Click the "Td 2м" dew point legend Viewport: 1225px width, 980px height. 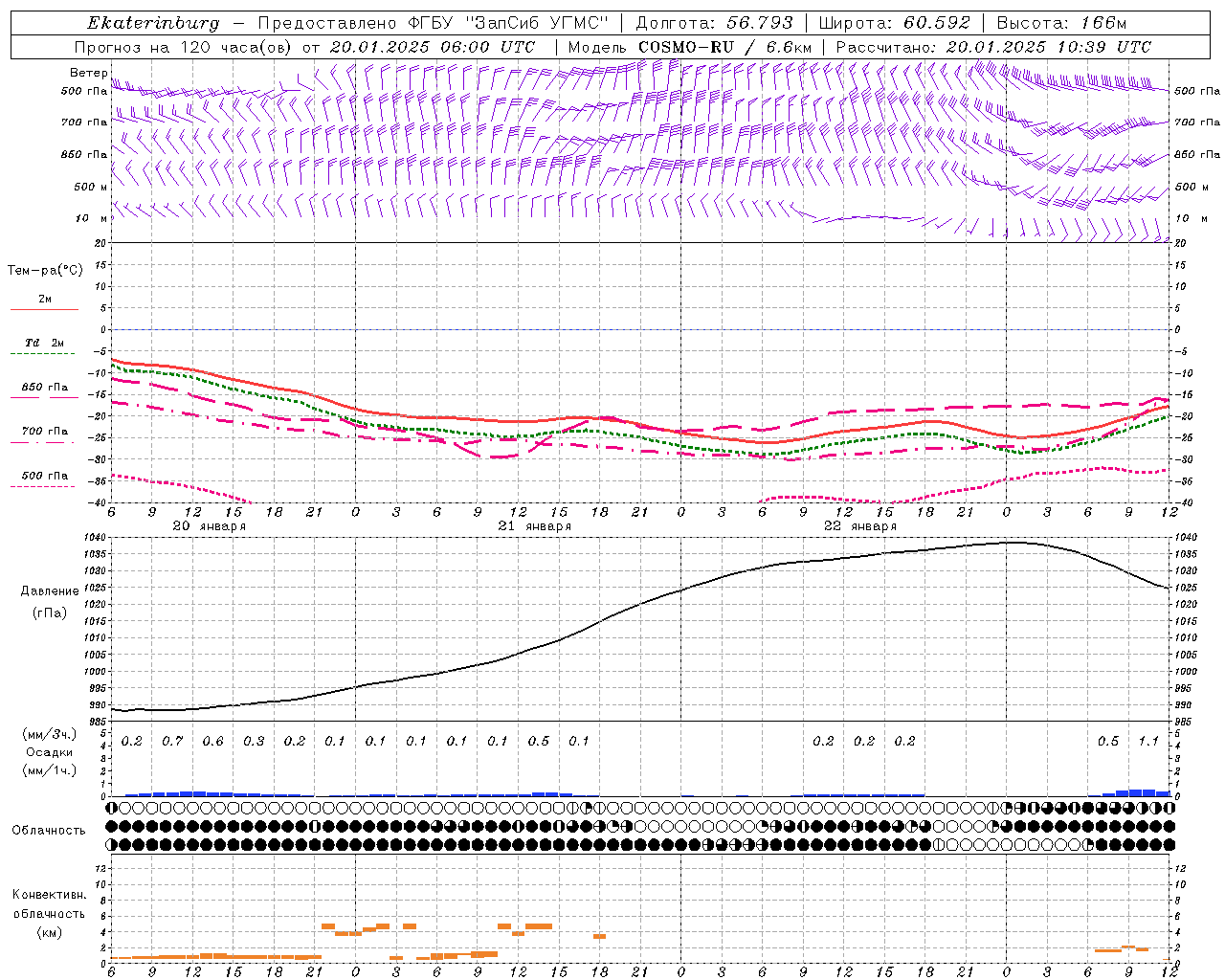point(45,343)
